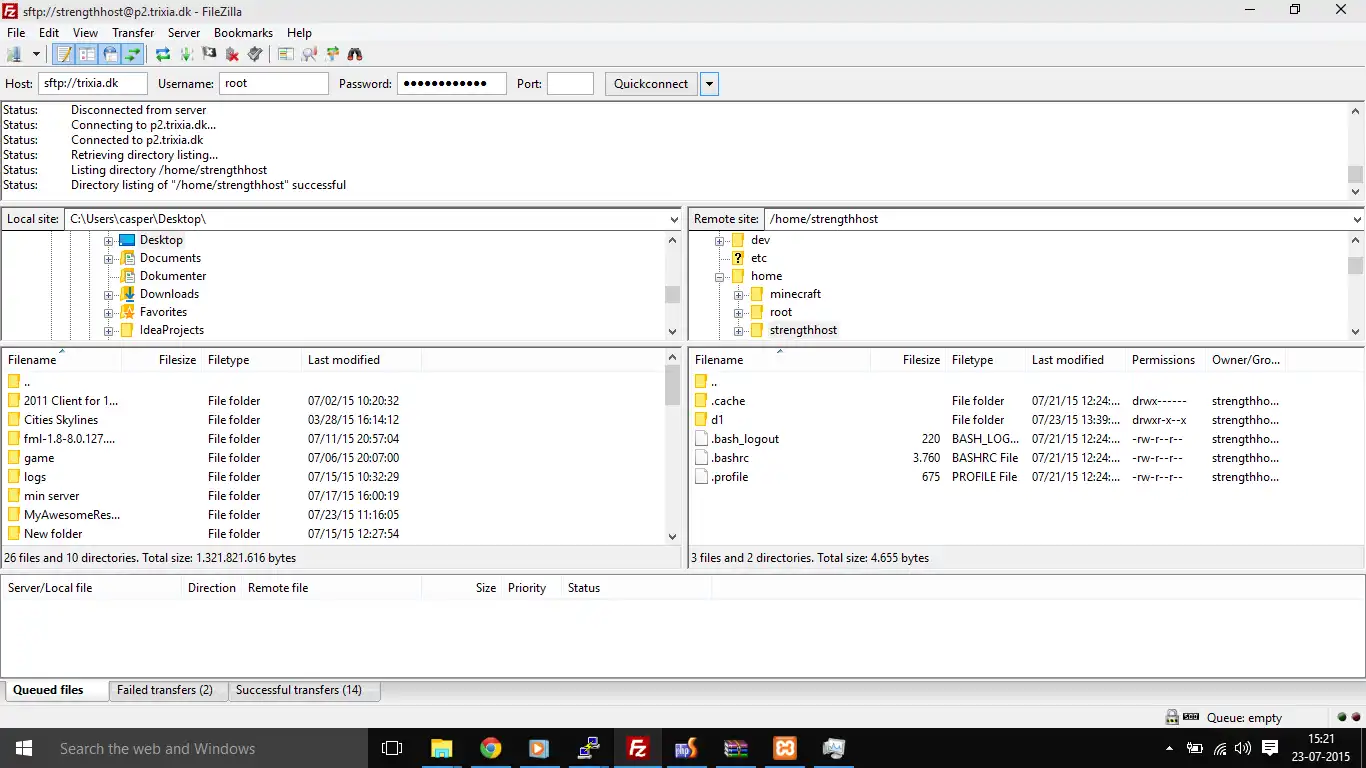Image resolution: width=1366 pixels, height=768 pixels.
Task: Toggle processing of the transfer queue
Action: [186, 54]
